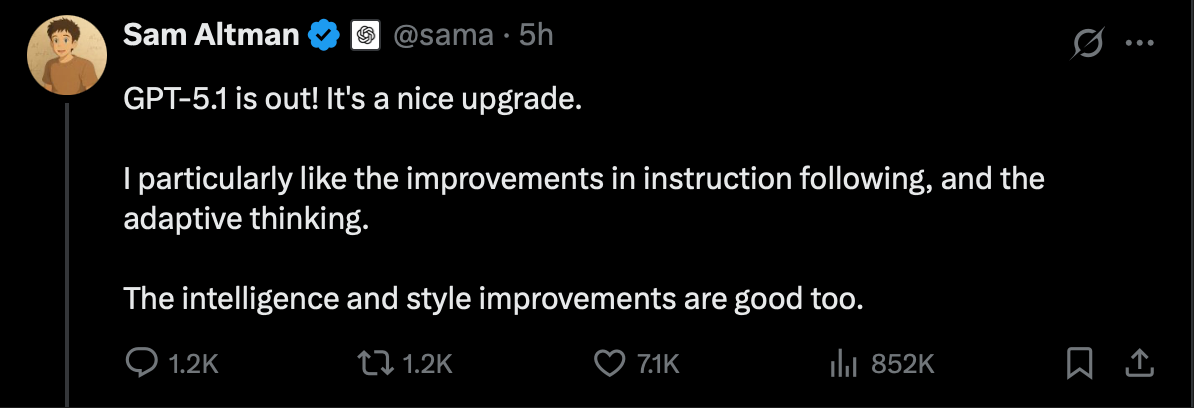Viewport: 1194px width, 408px height.
Task: Click the OpenAI affiliation badge icon
Action: [365, 37]
